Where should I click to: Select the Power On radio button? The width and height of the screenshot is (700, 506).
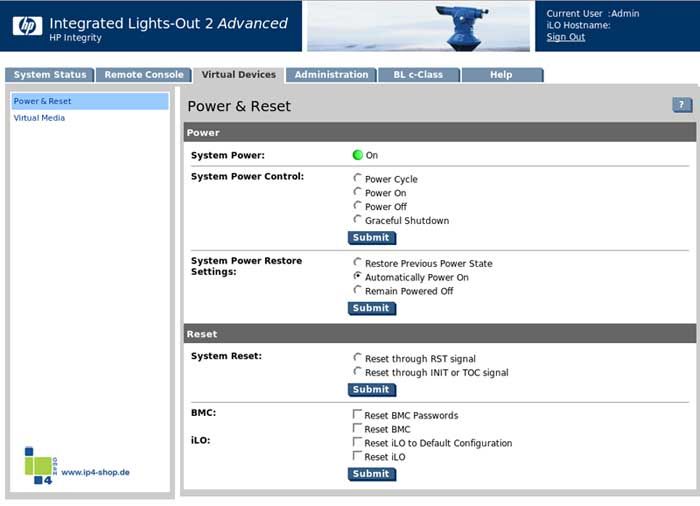coord(357,192)
